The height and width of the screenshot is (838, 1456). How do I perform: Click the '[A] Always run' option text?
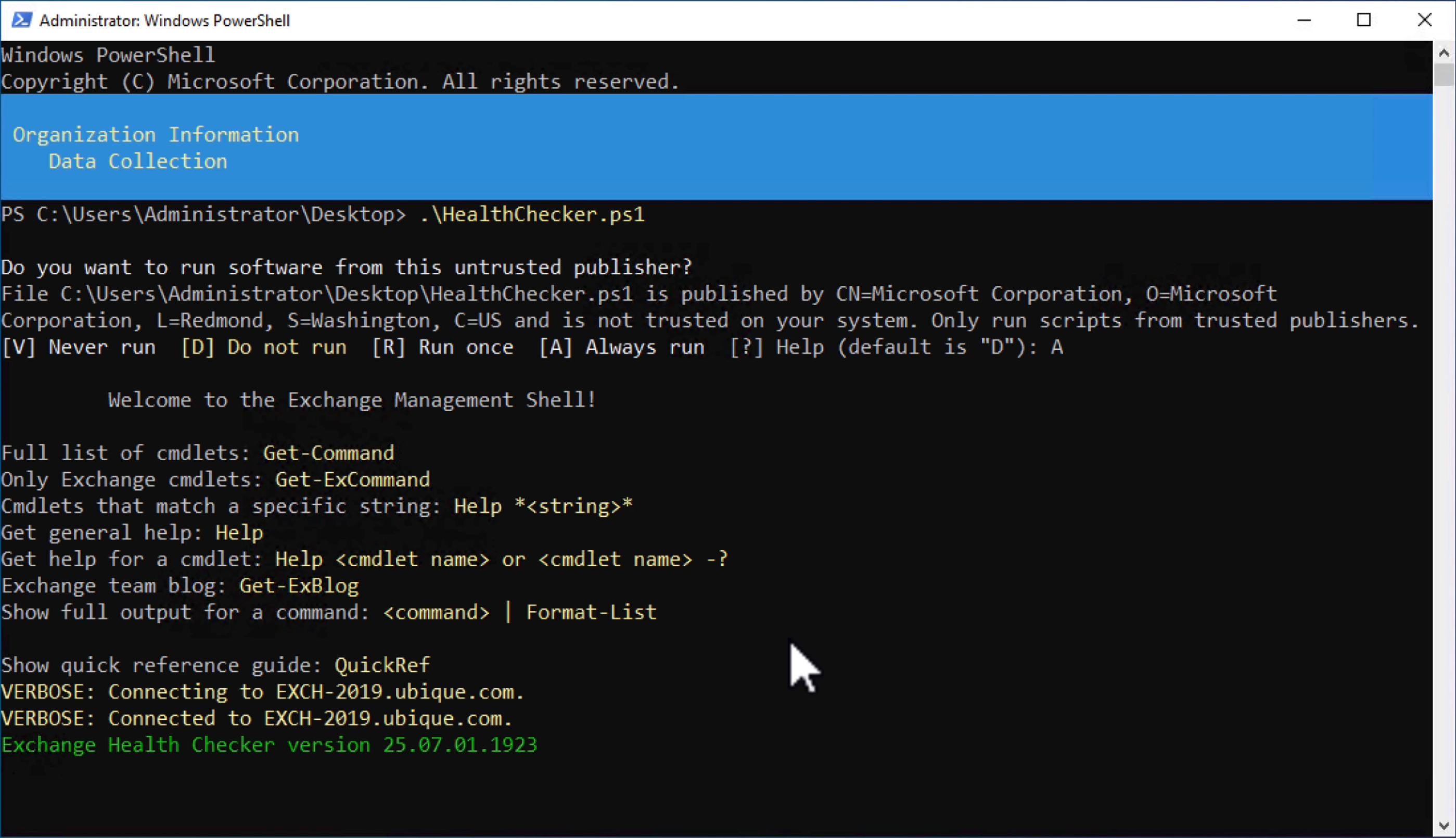pos(622,347)
